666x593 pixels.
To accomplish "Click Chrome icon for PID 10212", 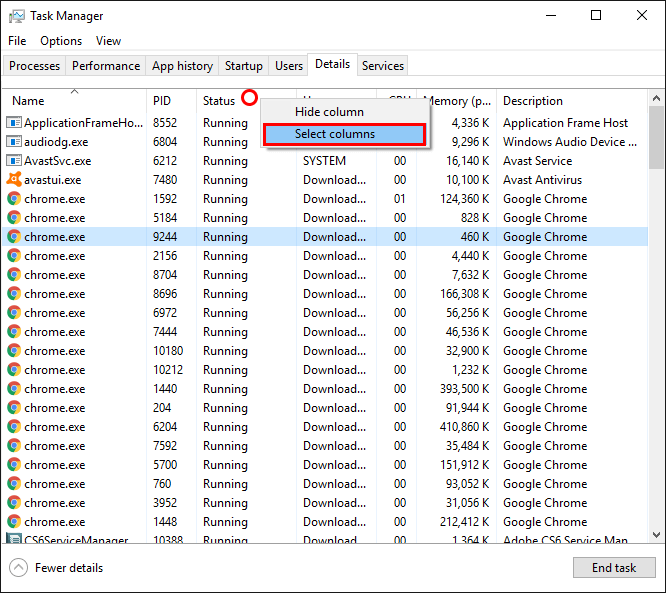I will pyautogui.click(x=14, y=370).
